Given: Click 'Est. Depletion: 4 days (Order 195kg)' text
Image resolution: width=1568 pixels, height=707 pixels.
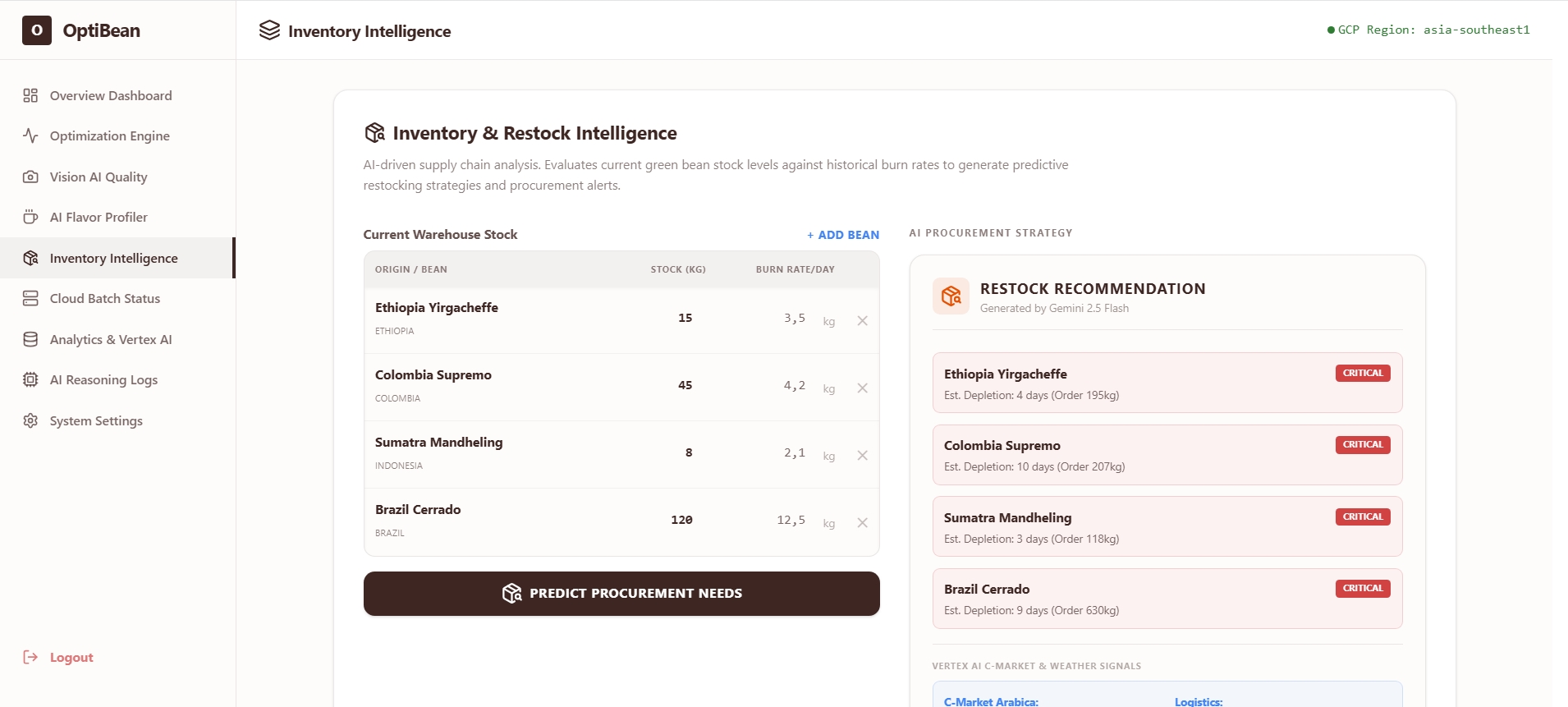Looking at the screenshot, I should [1031, 395].
